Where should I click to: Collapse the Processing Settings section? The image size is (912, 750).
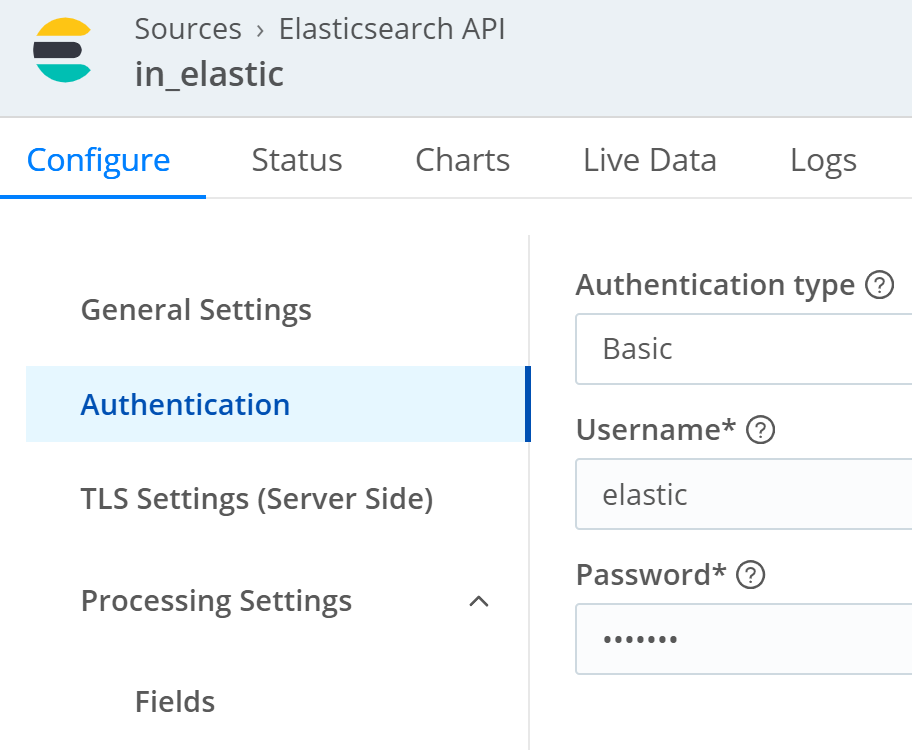[x=479, y=601]
